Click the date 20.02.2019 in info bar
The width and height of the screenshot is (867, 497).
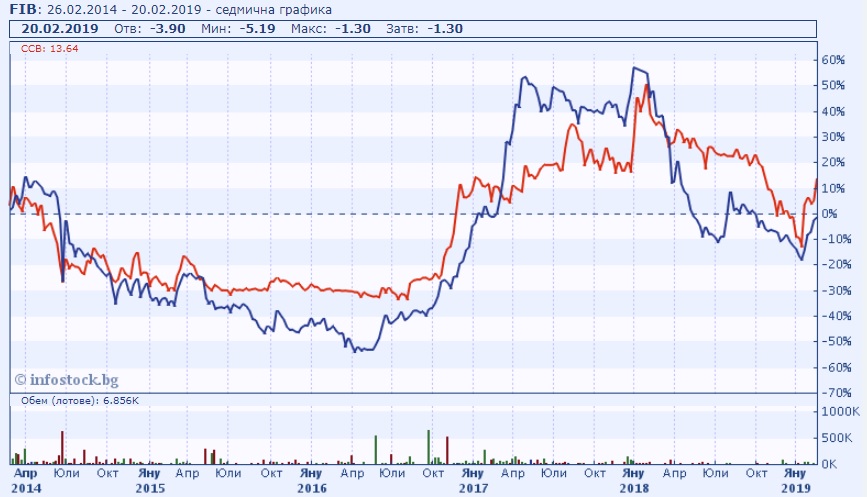[x=60, y=29]
